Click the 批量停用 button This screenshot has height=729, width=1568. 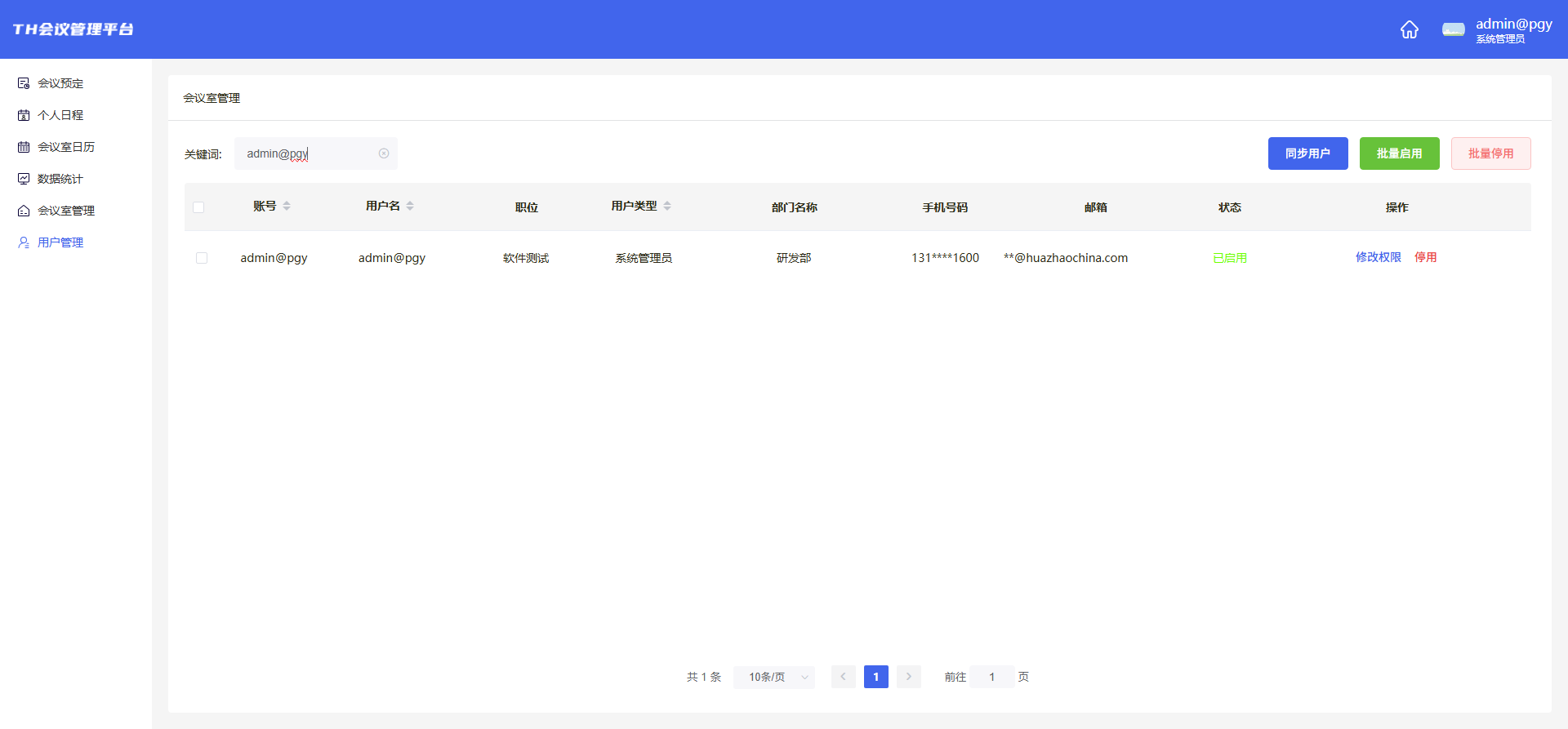tap(1490, 153)
